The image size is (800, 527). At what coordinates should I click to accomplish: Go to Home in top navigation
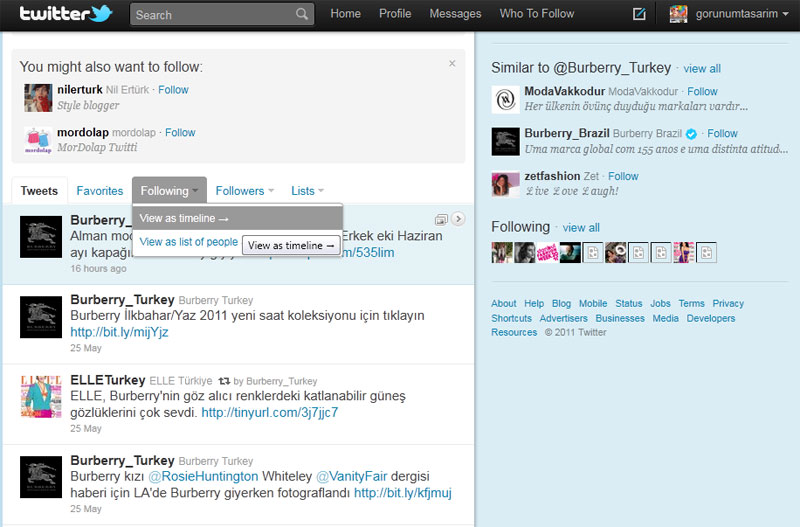pos(345,14)
